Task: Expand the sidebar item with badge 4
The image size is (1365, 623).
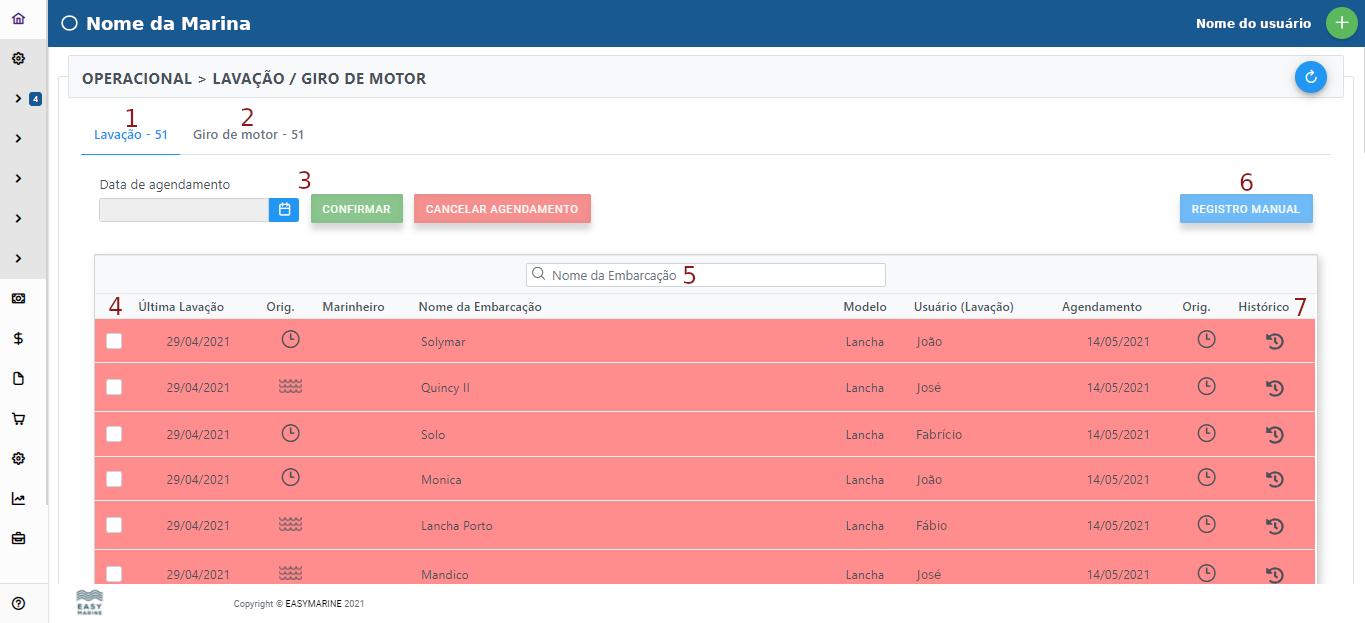Action: click(x=18, y=99)
